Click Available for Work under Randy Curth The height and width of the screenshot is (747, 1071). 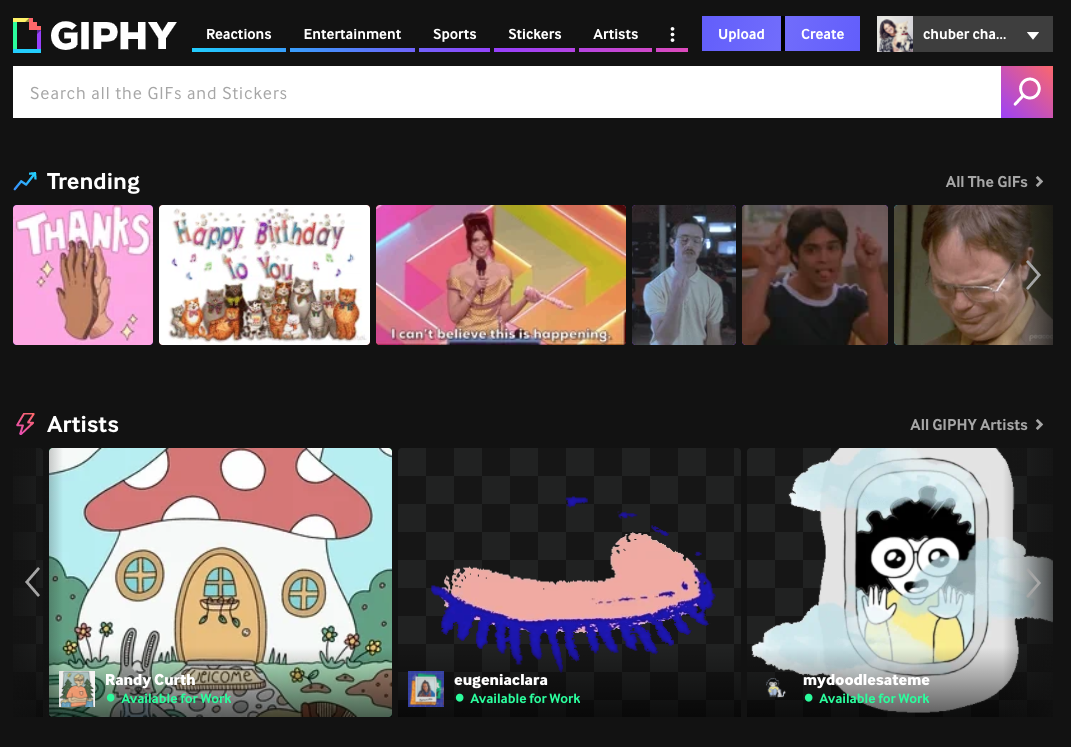point(176,699)
